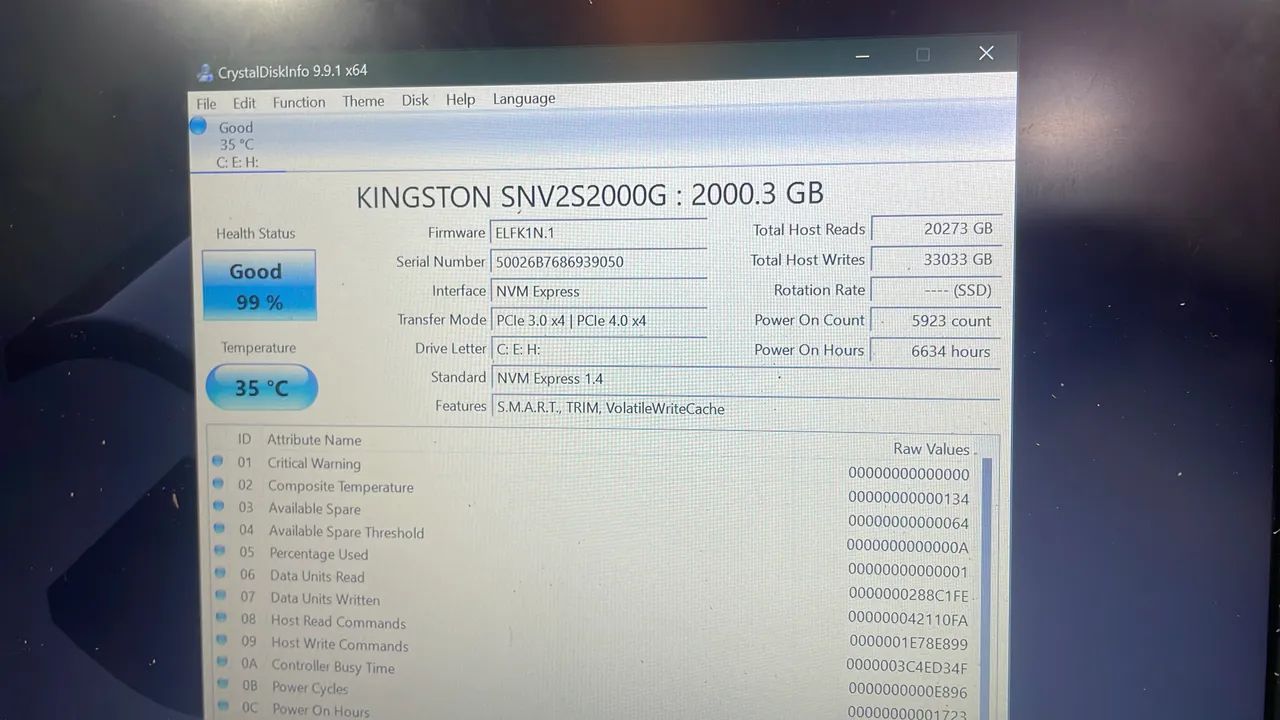The width and height of the screenshot is (1280, 720).
Task: Click status dot of Percentage Used row
Action: (x=219, y=551)
